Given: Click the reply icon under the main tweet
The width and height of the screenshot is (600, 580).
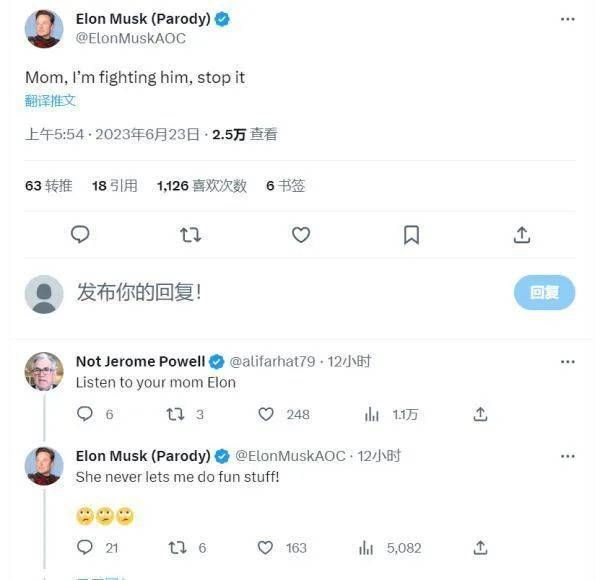Looking at the screenshot, I should pyautogui.click(x=80, y=235).
